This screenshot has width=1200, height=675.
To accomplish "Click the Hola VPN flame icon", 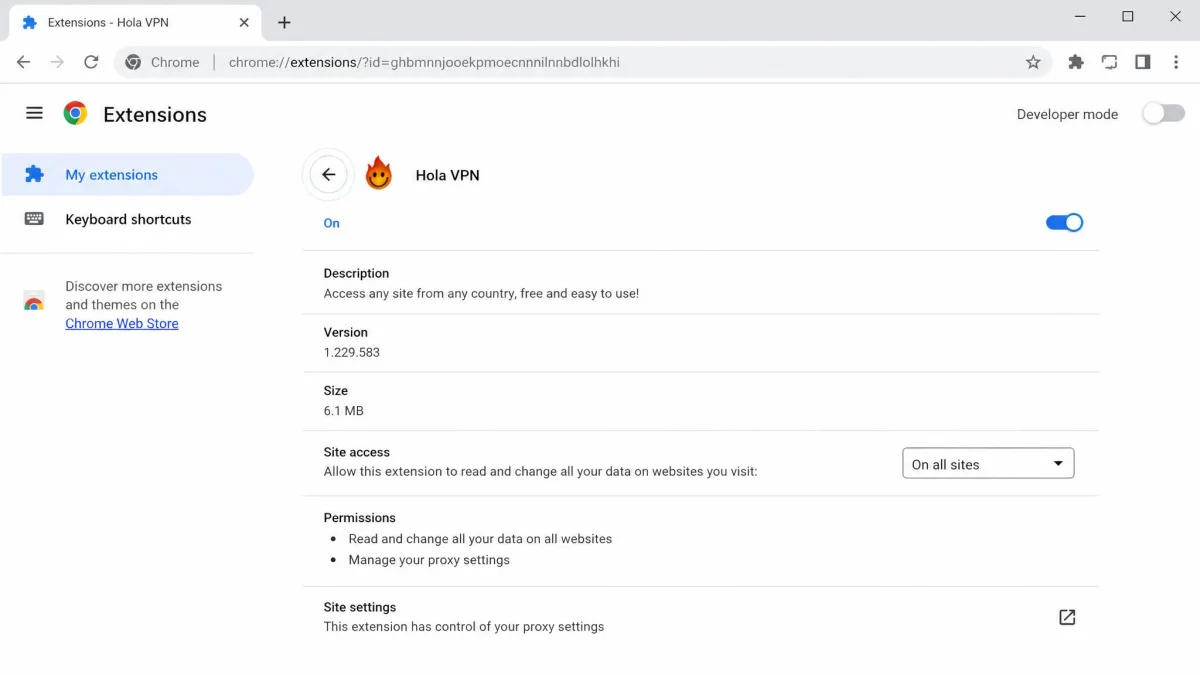I will click(378, 174).
